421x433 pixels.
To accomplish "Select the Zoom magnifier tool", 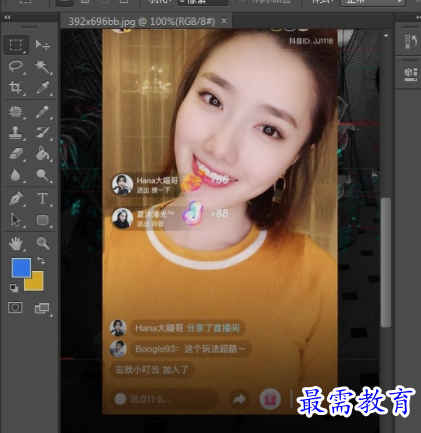I will [43, 243].
